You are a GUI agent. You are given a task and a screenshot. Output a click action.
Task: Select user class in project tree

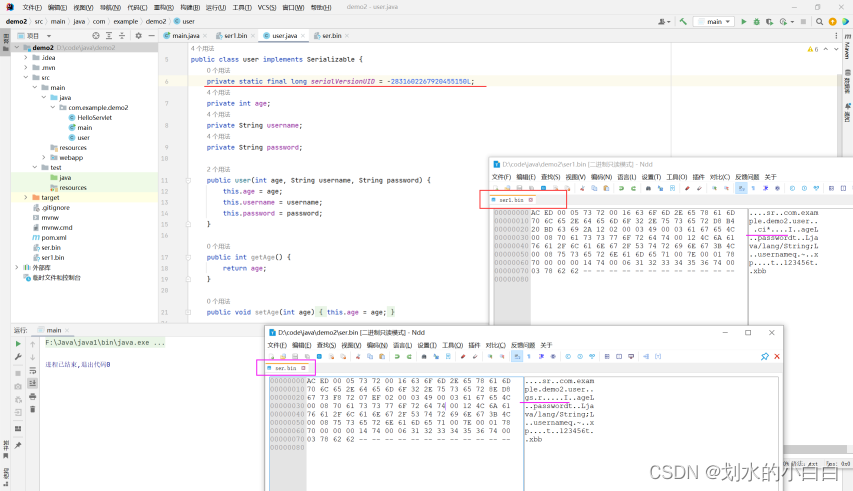pos(83,138)
